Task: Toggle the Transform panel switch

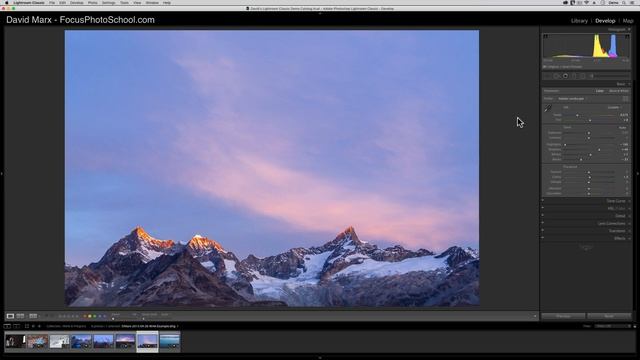Action: (542, 230)
